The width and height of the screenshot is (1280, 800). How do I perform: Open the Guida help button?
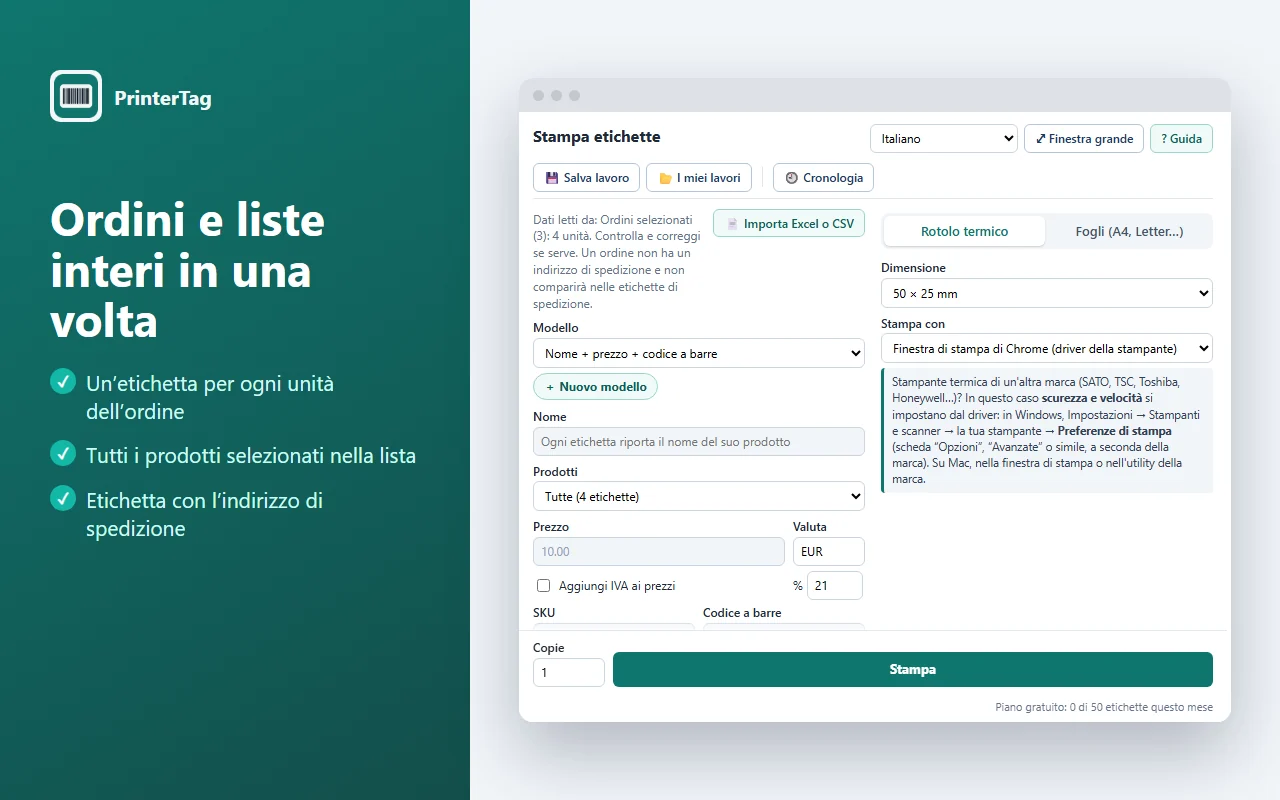(x=1182, y=139)
